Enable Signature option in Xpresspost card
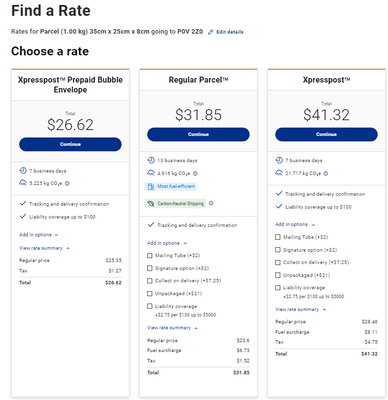This screenshot has width=388, height=400. point(278,250)
